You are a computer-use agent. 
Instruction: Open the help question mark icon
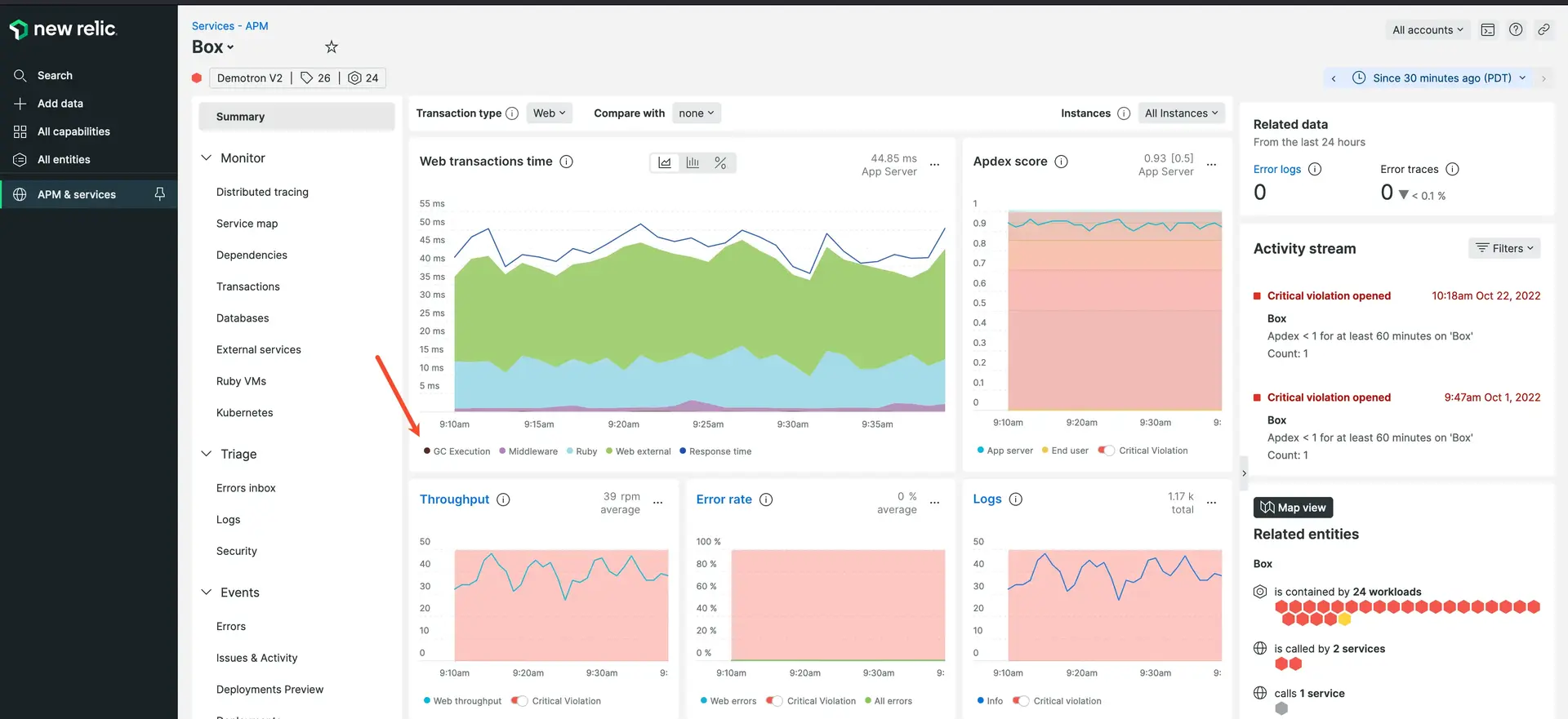pyautogui.click(x=1516, y=30)
